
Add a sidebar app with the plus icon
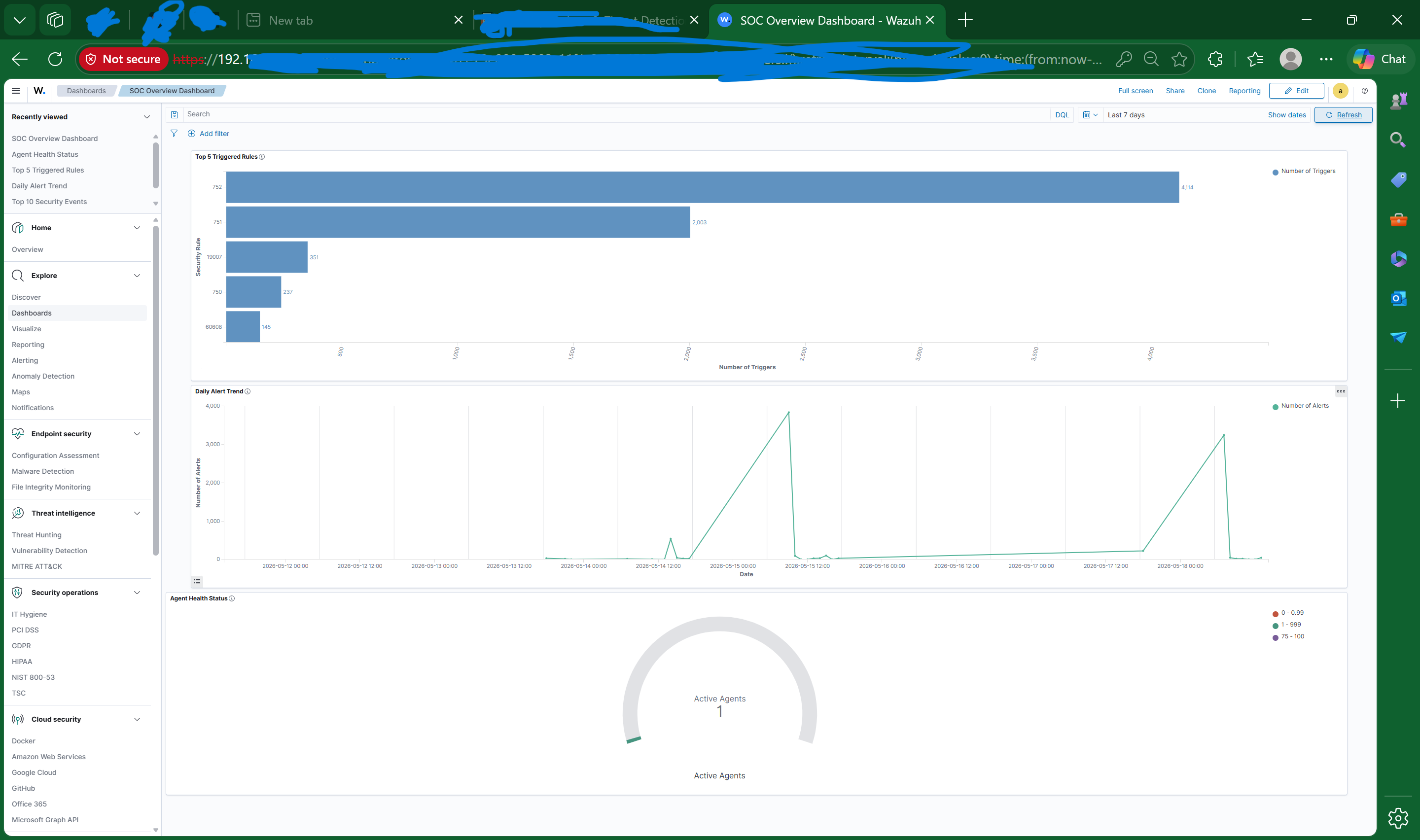pos(1397,401)
